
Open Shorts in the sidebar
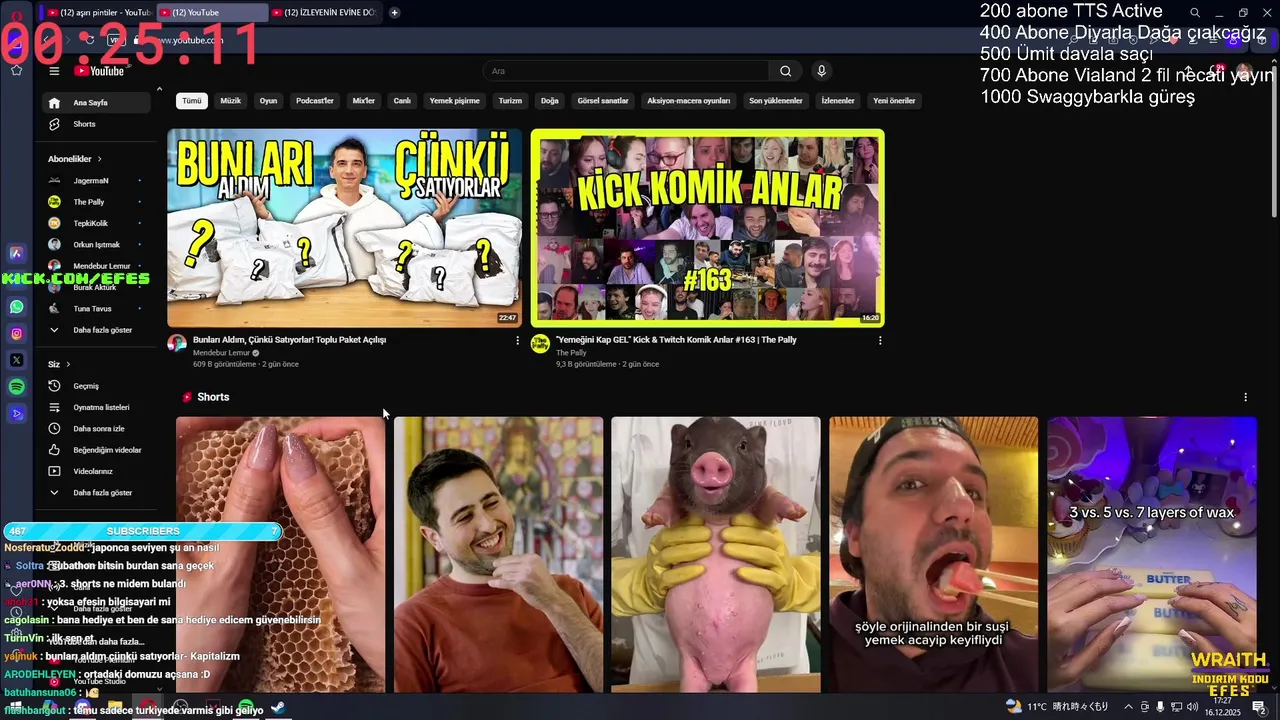[x=98, y=124]
